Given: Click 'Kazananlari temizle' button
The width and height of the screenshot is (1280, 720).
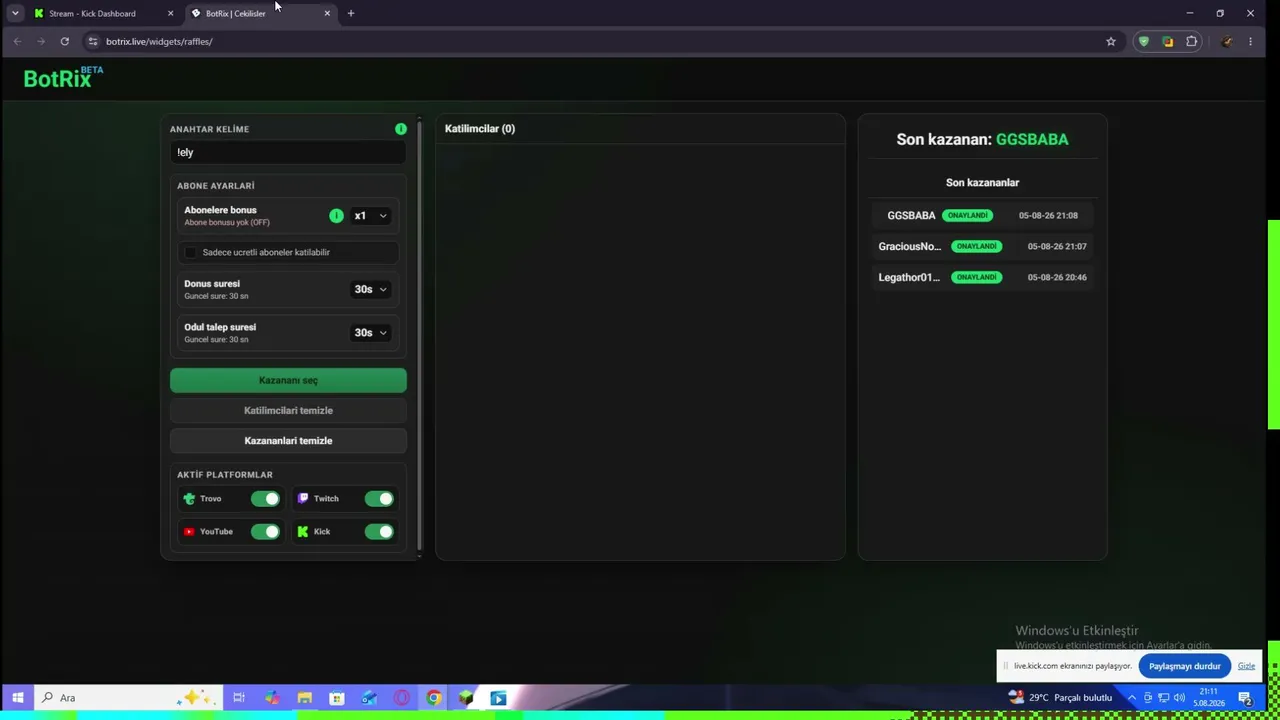Looking at the screenshot, I should pyautogui.click(x=288, y=441).
